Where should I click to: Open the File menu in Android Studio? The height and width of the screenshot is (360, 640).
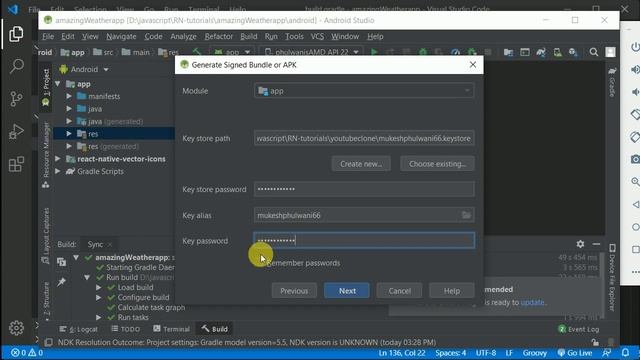coord(48,36)
